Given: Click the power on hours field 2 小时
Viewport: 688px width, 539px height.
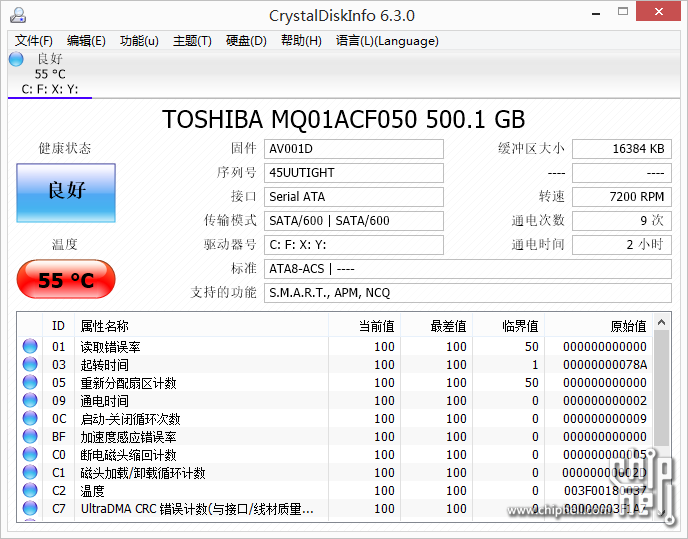Looking at the screenshot, I should pyautogui.click(x=622, y=244).
